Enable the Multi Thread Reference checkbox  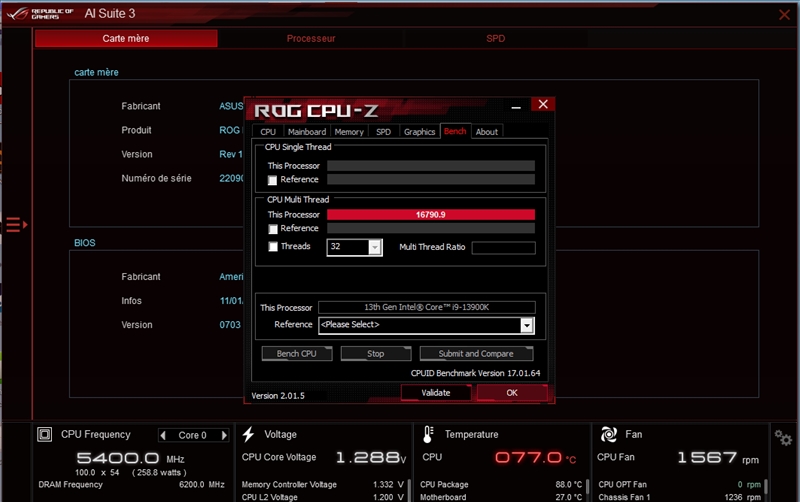(272, 229)
